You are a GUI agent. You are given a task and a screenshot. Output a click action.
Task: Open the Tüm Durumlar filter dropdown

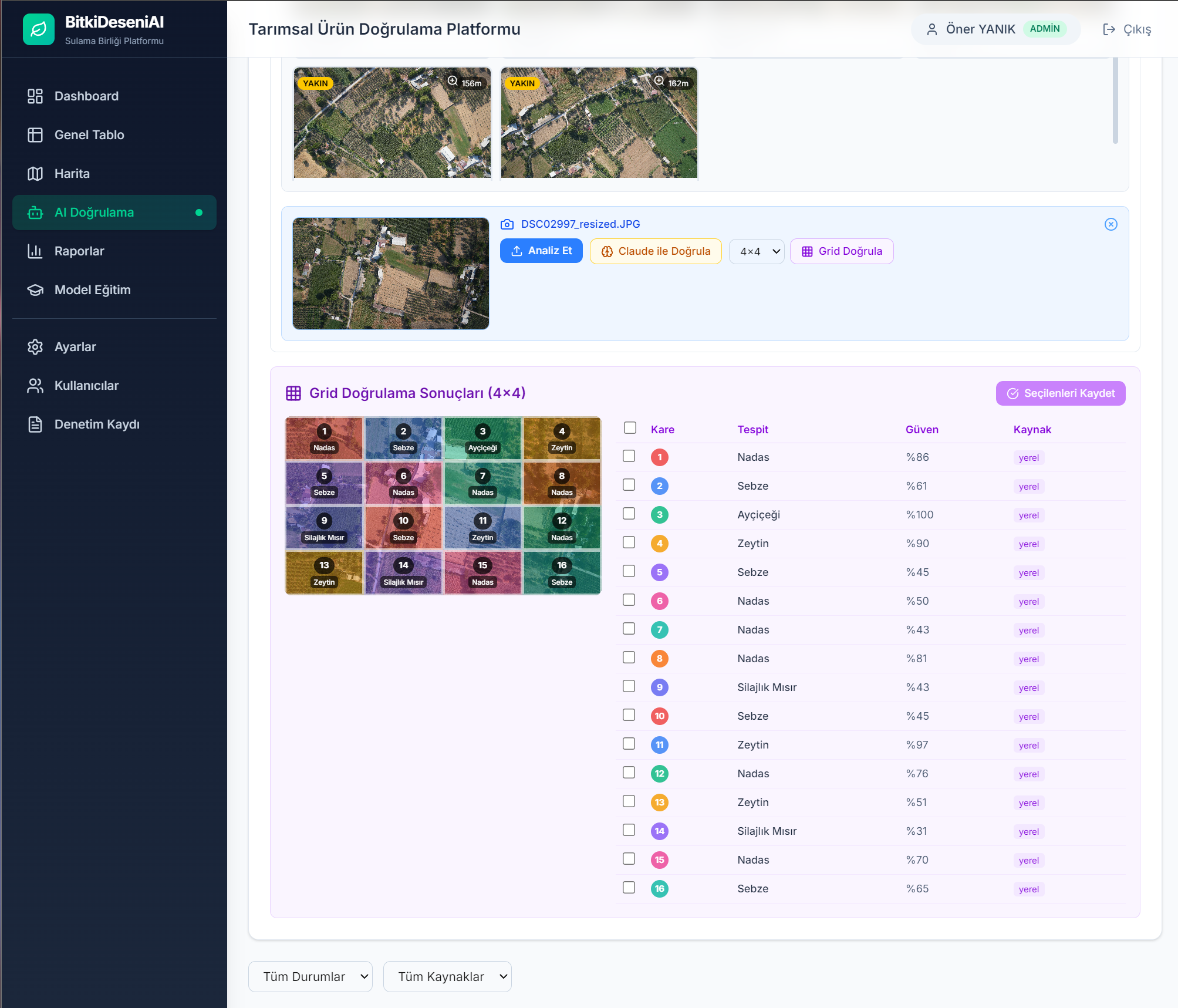310,977
